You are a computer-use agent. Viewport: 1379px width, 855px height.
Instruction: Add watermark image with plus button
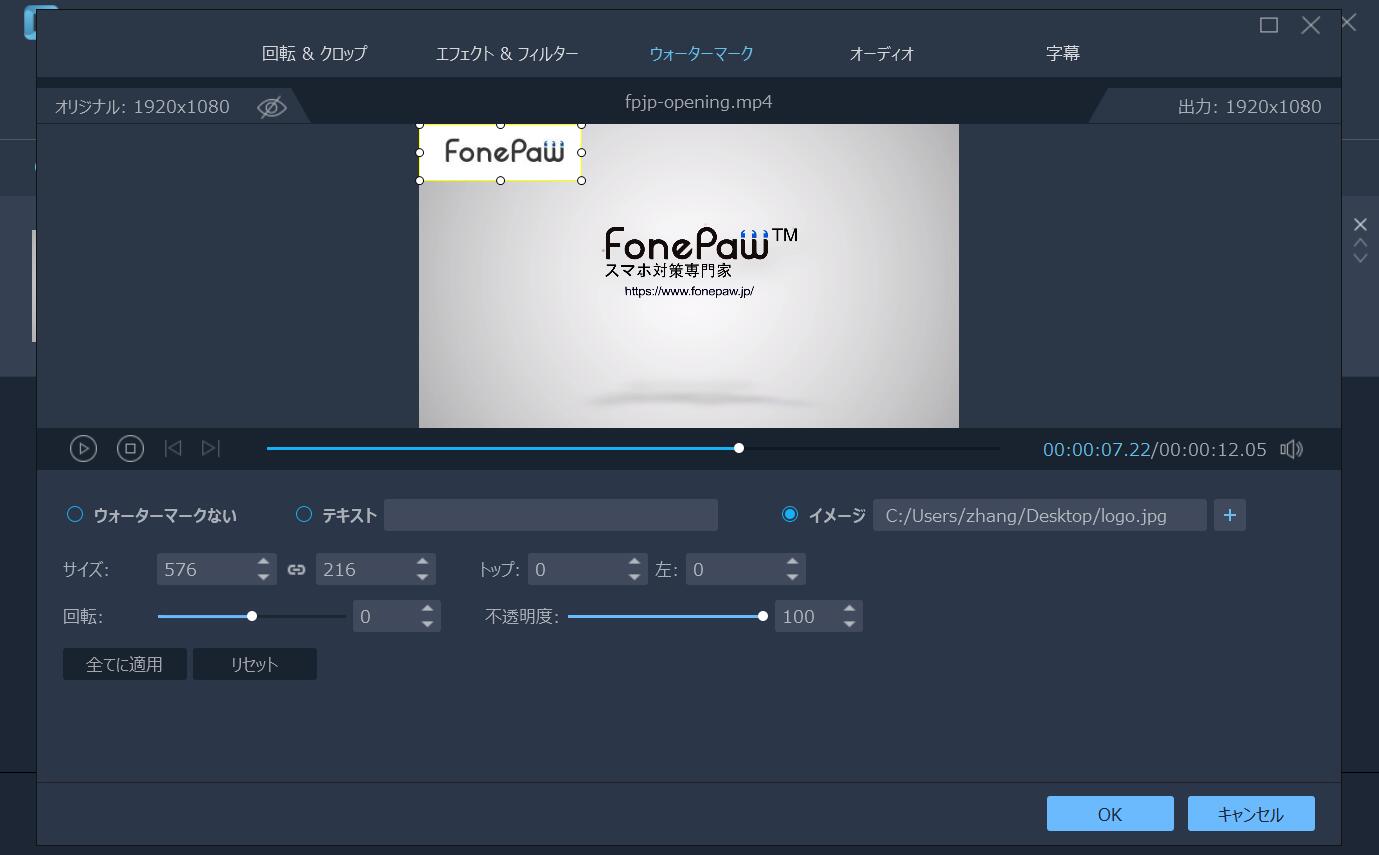pos(1229,515)
